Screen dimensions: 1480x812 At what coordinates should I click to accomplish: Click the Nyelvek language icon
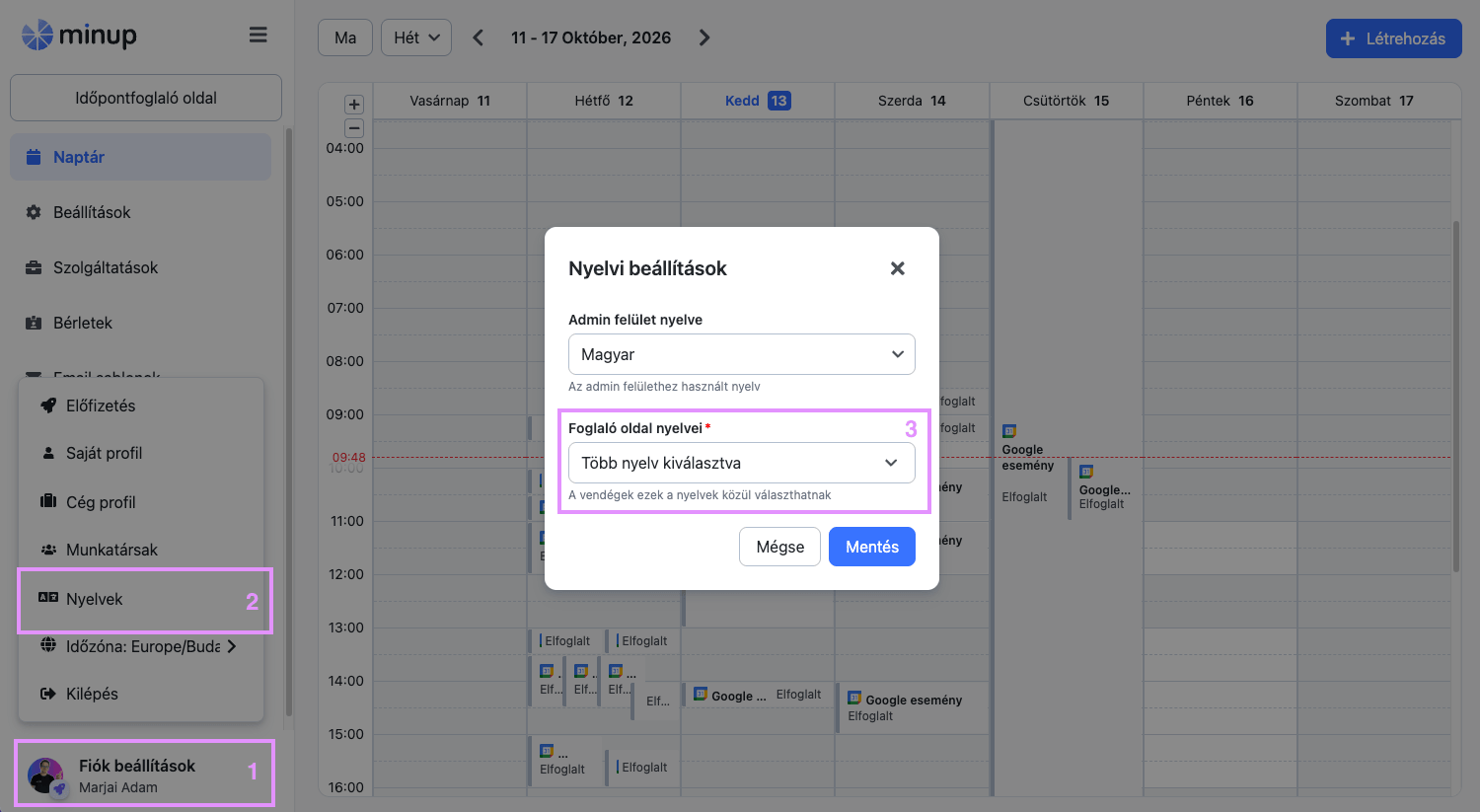[47, 597]
